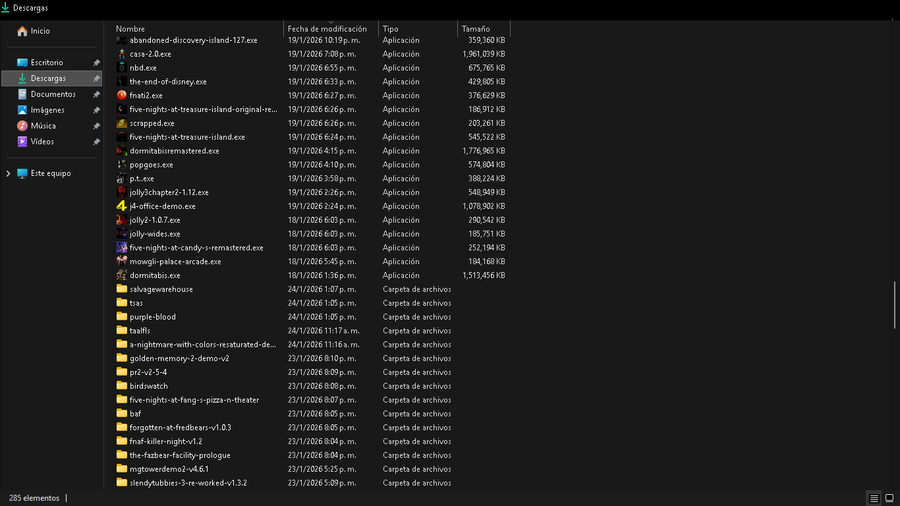Select the fnati2.exe red icon
This screenshot has width=900, height=506.
coord(122,95)
